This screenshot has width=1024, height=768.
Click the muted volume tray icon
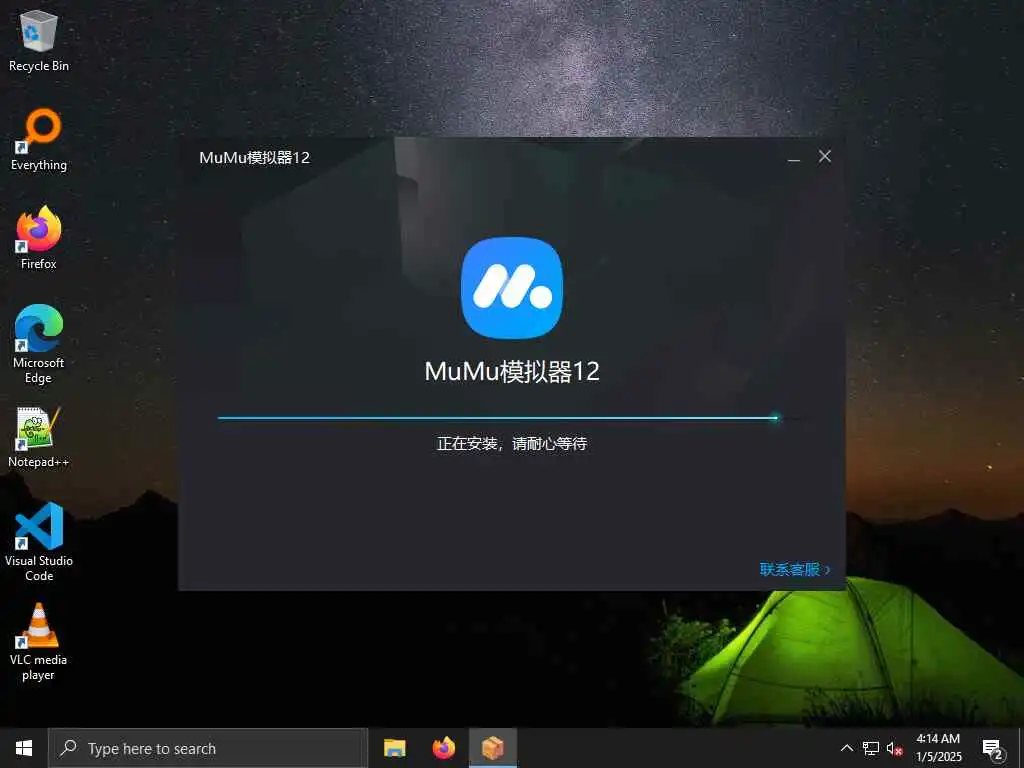894,748
